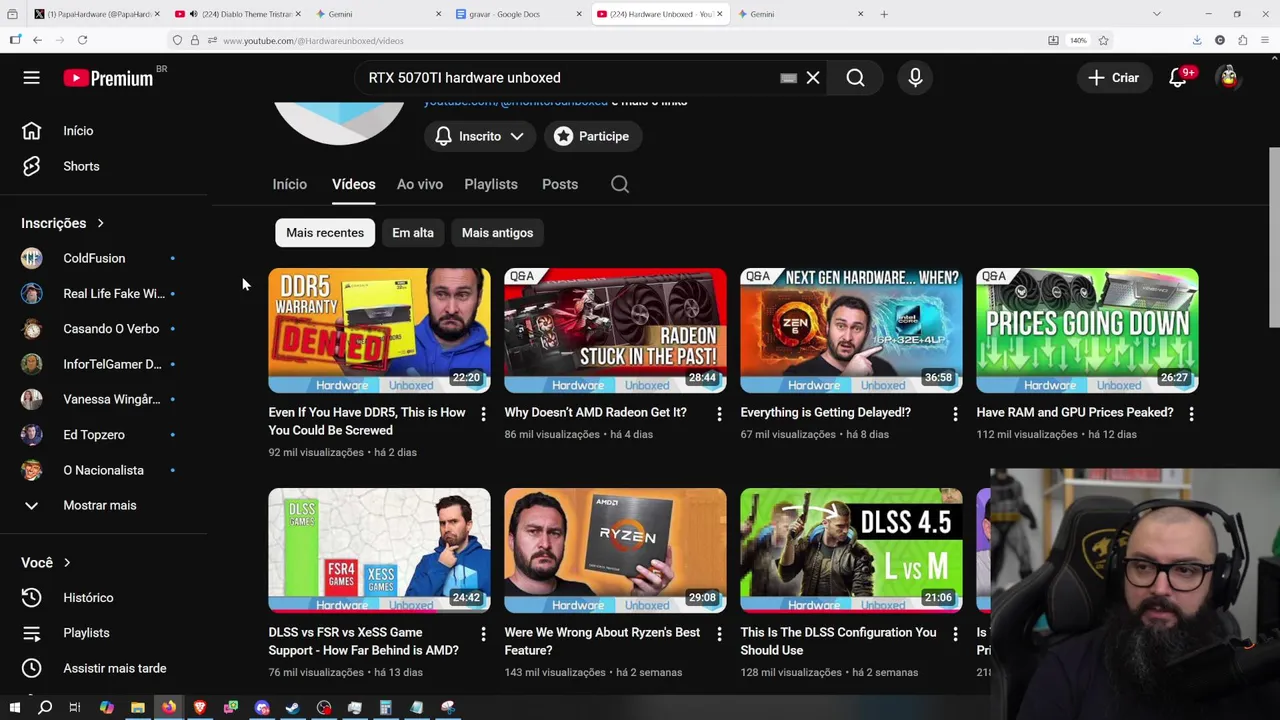Open Windows Start menu

click(14, 708)
